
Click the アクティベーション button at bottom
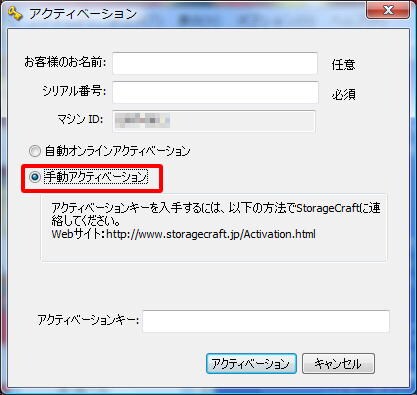point(251,363)
